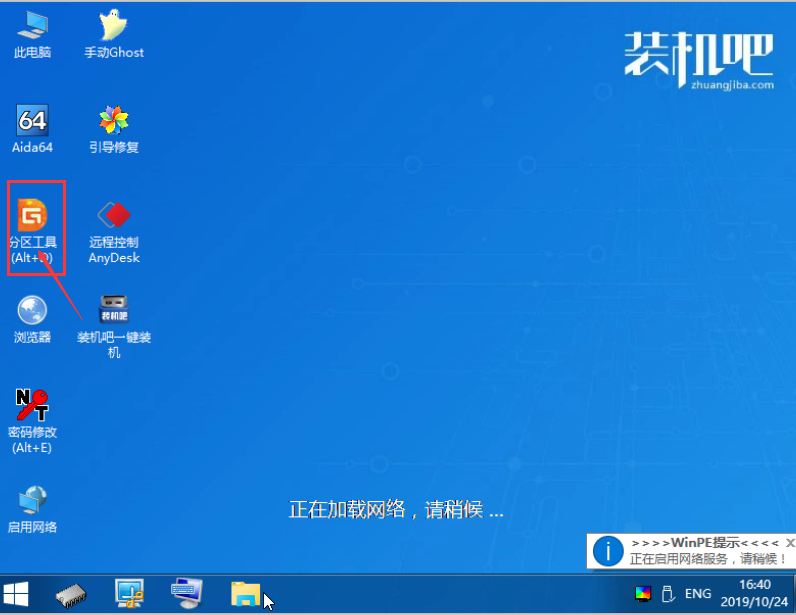Image resolution: width=796 pixels, height=615 pixels.
Task: Close the WinPE提示 notification popup
Action: coord(789,543)
